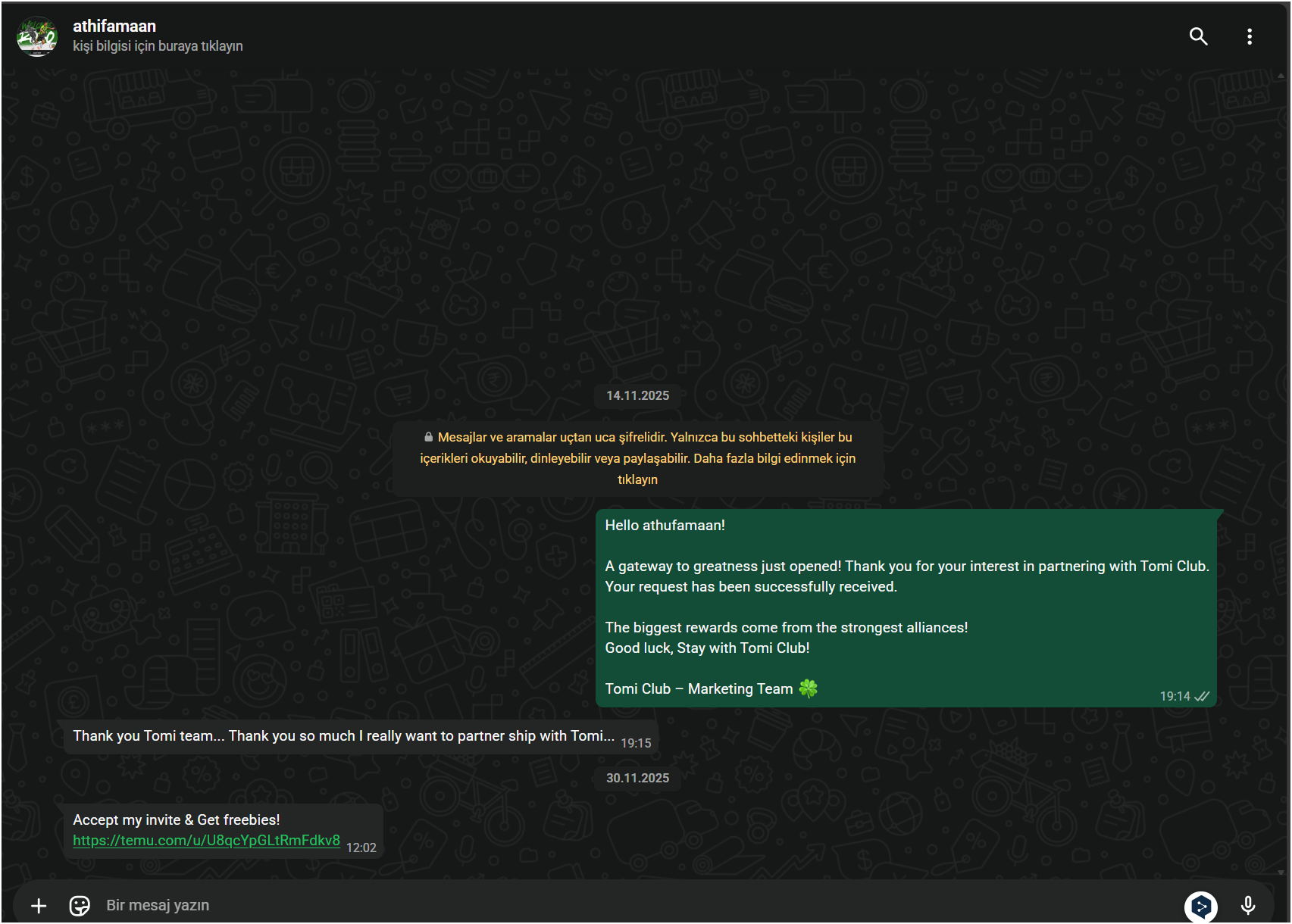
Task: Open the emoji and sticker picker
Action: coord(80,906)
